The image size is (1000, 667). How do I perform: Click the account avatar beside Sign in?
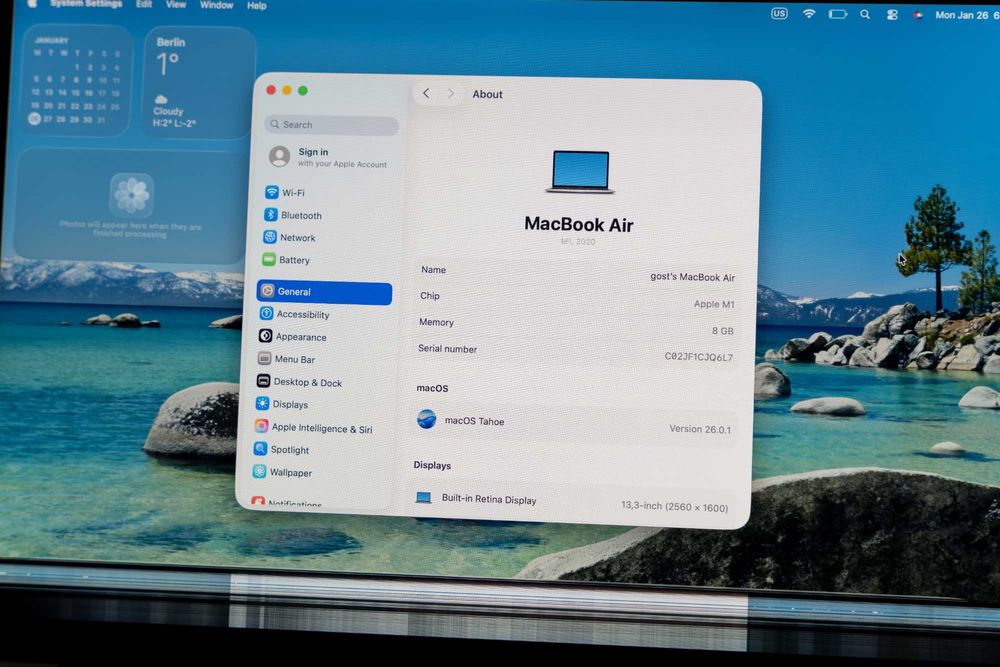pyautogui.click(x=279, y=156)
